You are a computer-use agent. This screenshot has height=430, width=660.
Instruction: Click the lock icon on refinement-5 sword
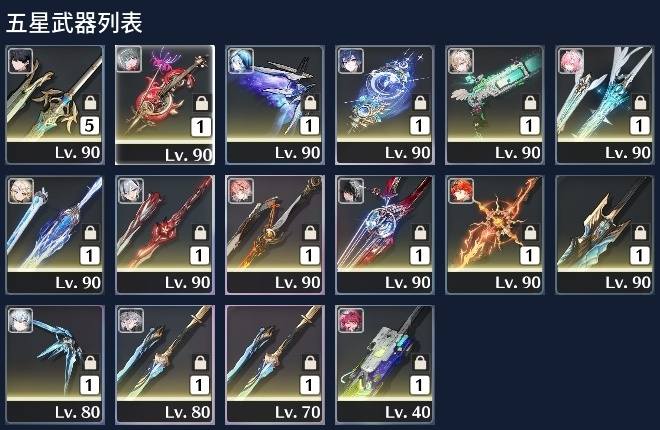click(x=90, y=102)
